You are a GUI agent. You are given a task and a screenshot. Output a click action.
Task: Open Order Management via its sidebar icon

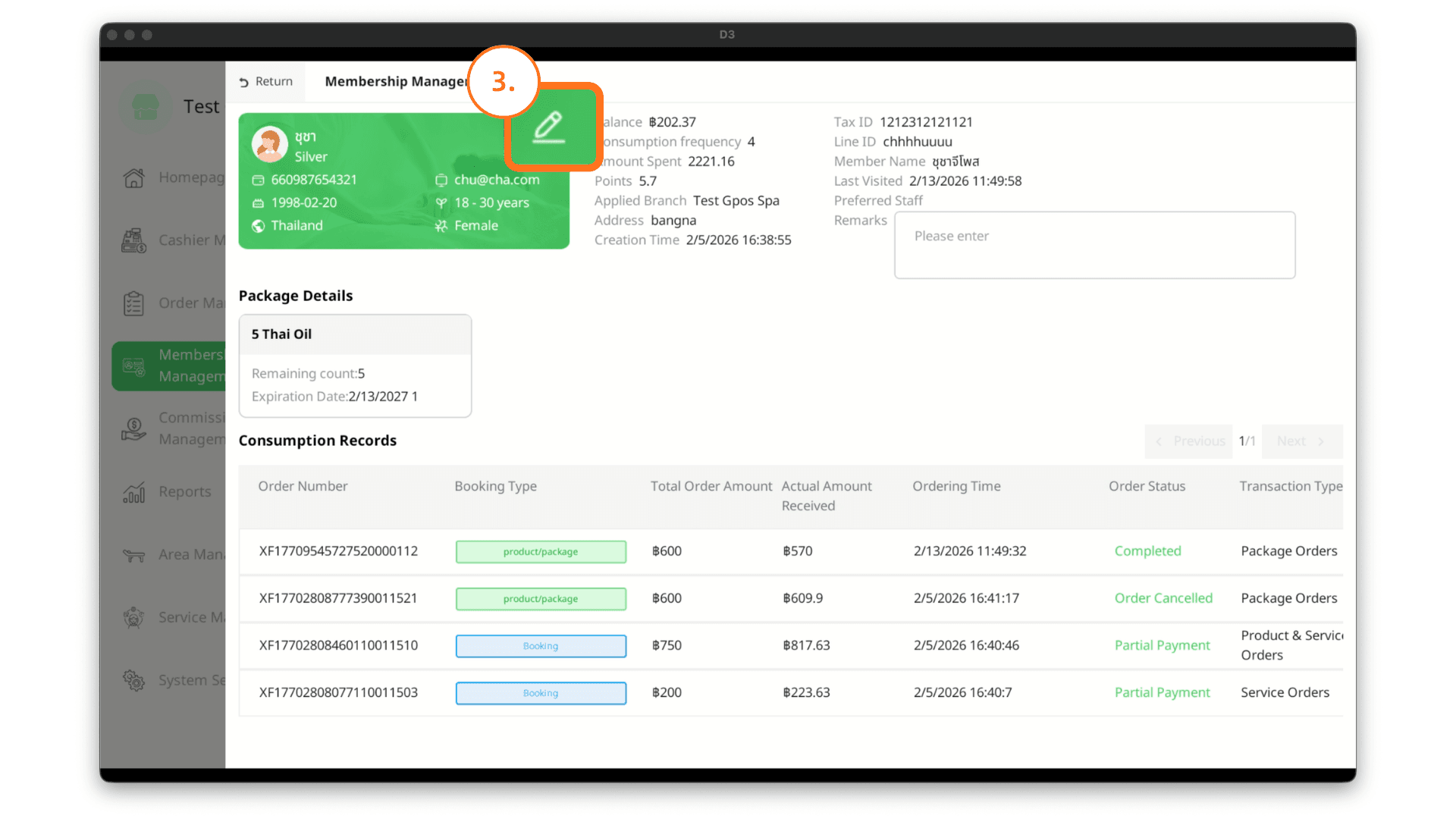134,303
